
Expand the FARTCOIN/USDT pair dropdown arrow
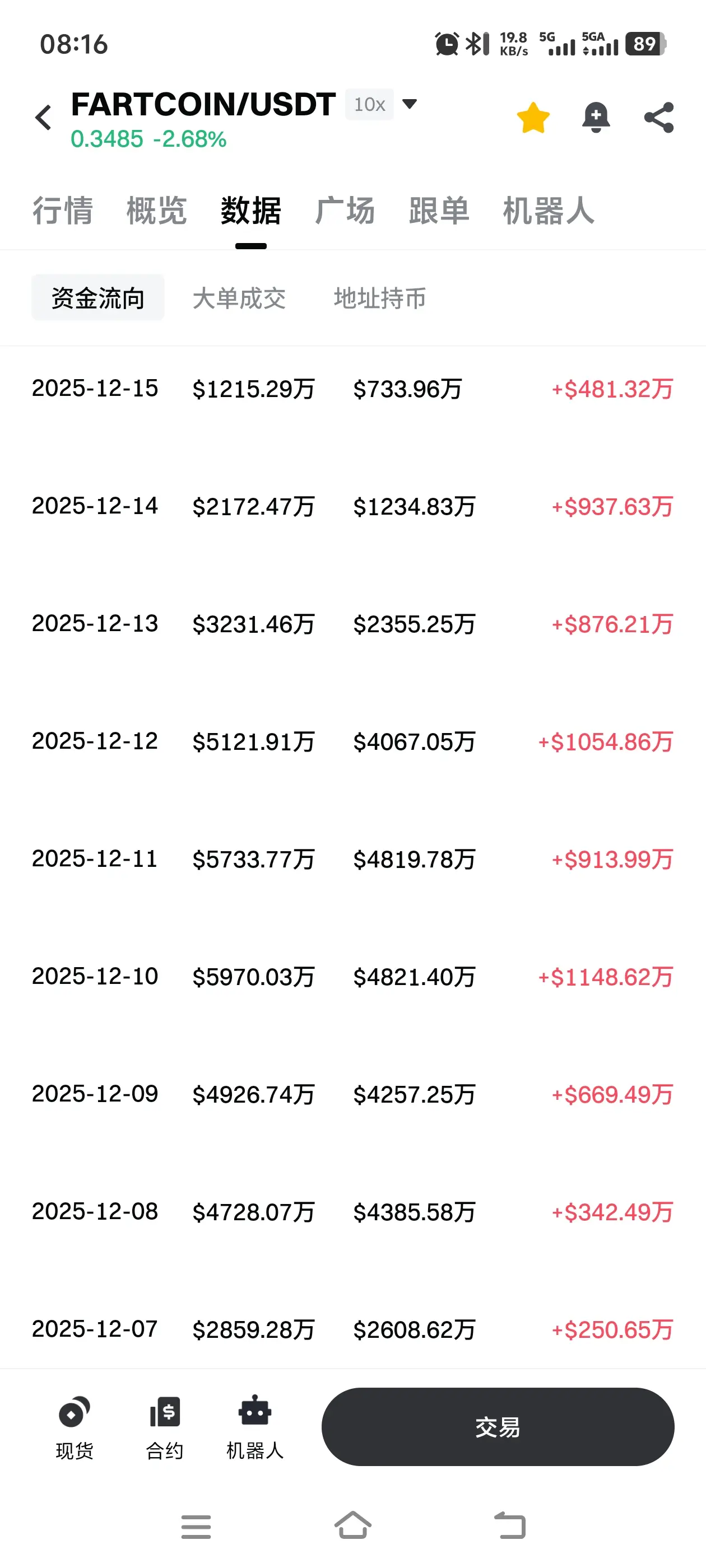[x=410, y=104]
